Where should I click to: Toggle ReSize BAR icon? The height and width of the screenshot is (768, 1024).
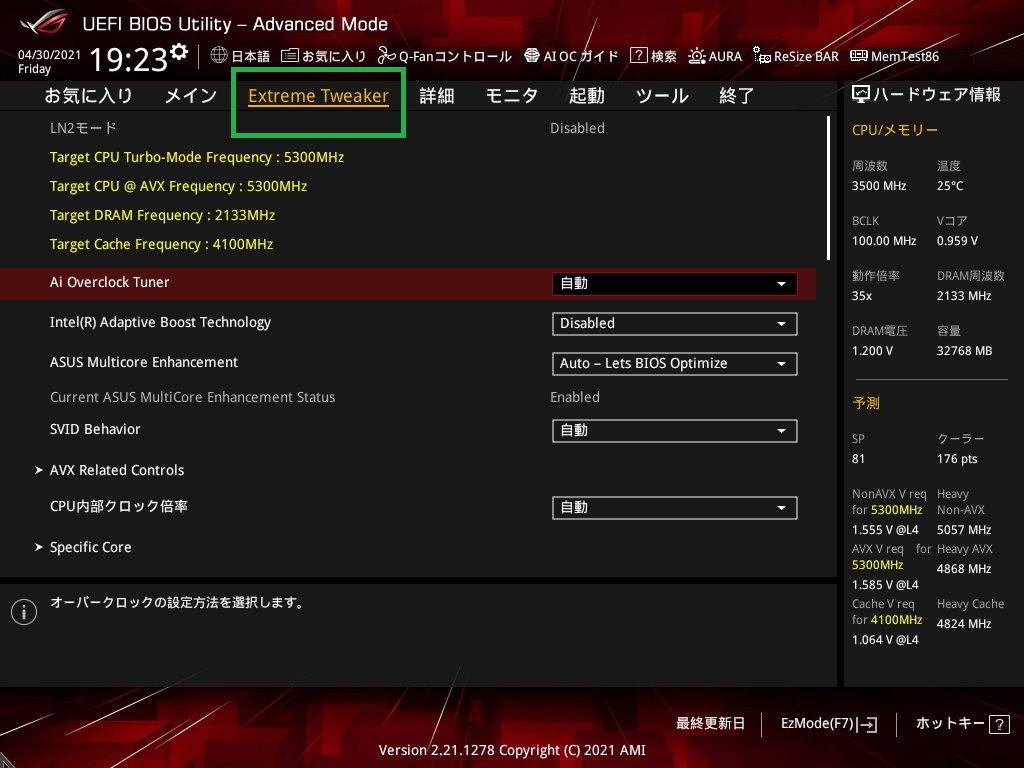click(x=761, y=56)
